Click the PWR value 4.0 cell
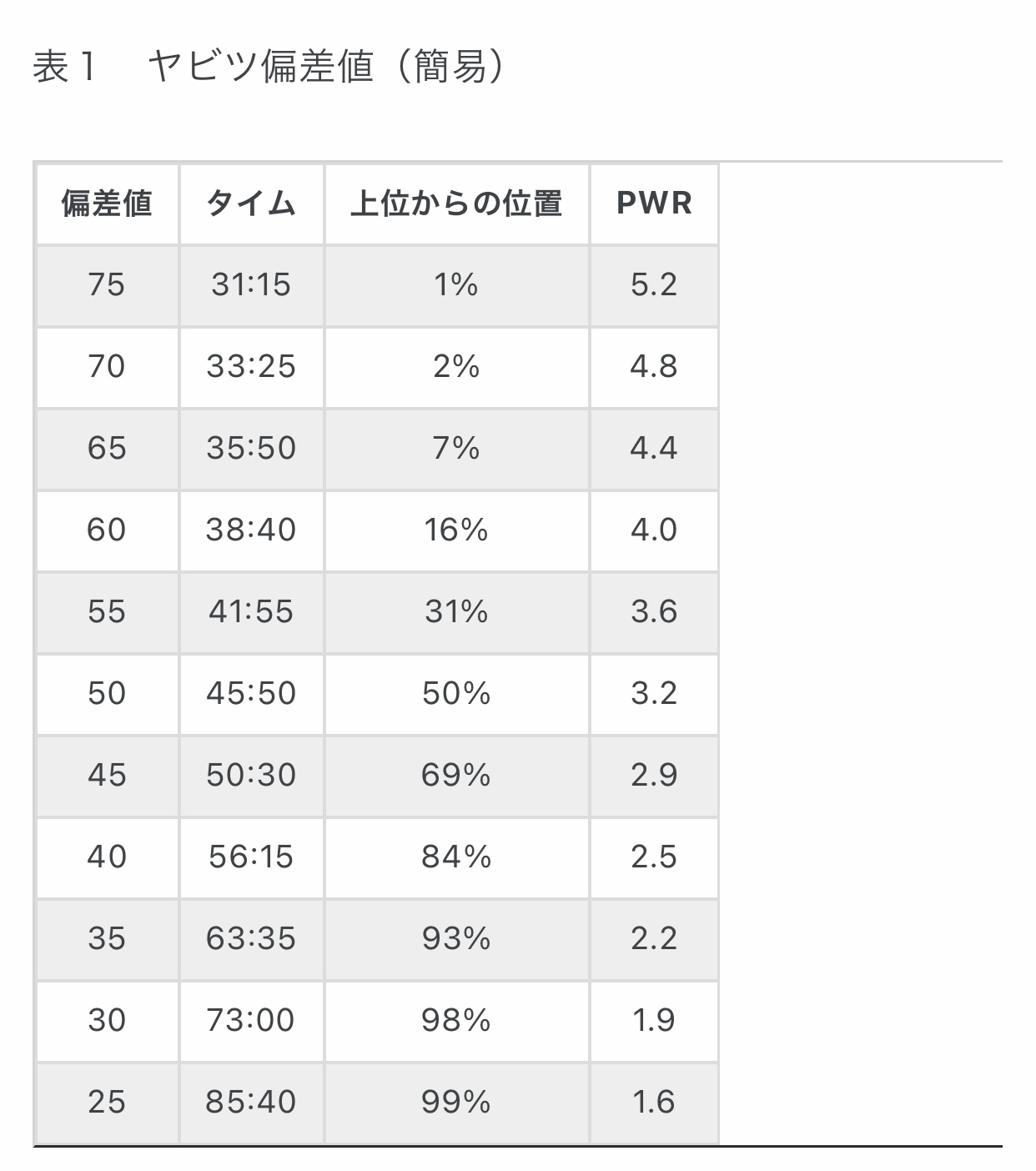Image resolution: width=1036 pixels, height=1171 pixels. click(654, 530)
